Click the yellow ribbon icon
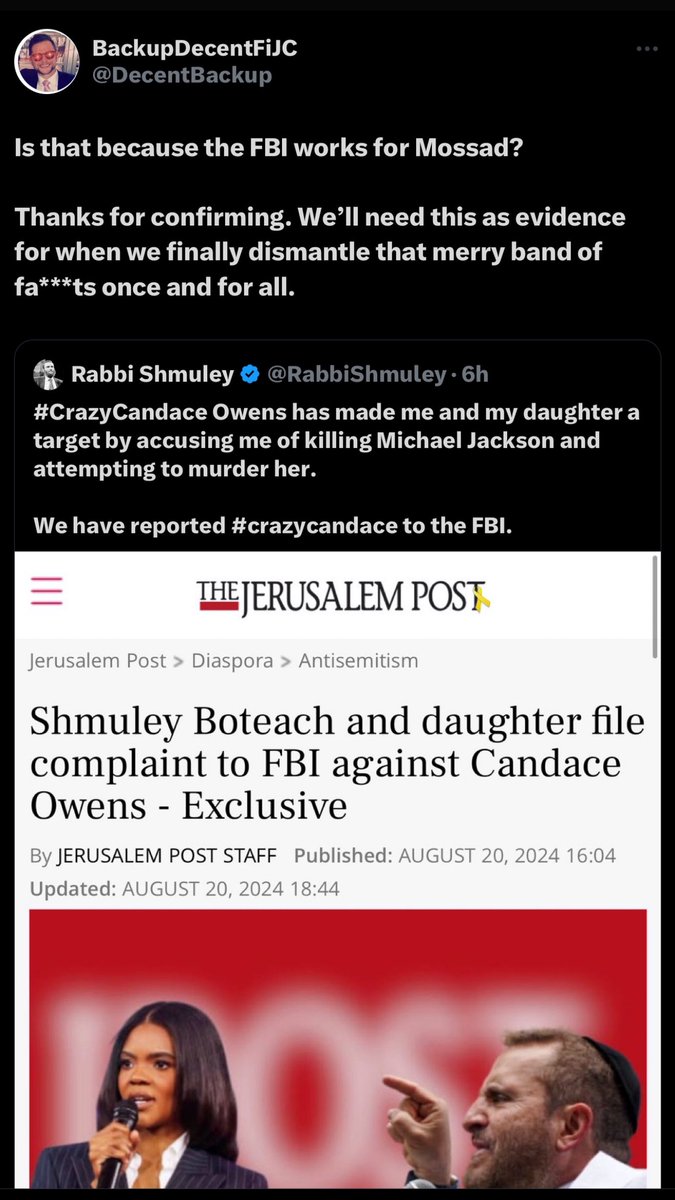This screenshot has width=675, height=1200. (482, 597)
